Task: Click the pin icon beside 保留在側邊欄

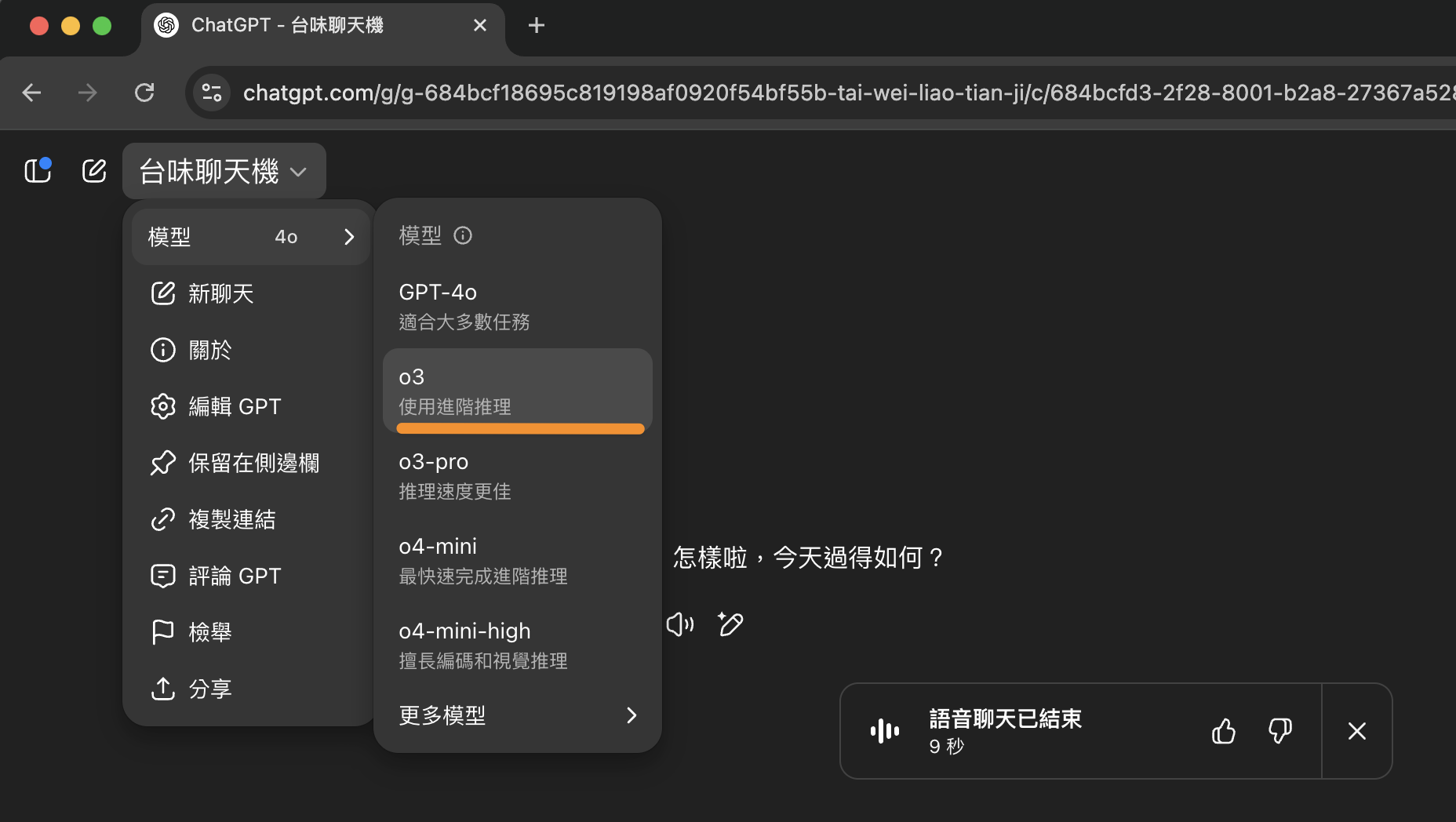Action: (x=162, y=463)
